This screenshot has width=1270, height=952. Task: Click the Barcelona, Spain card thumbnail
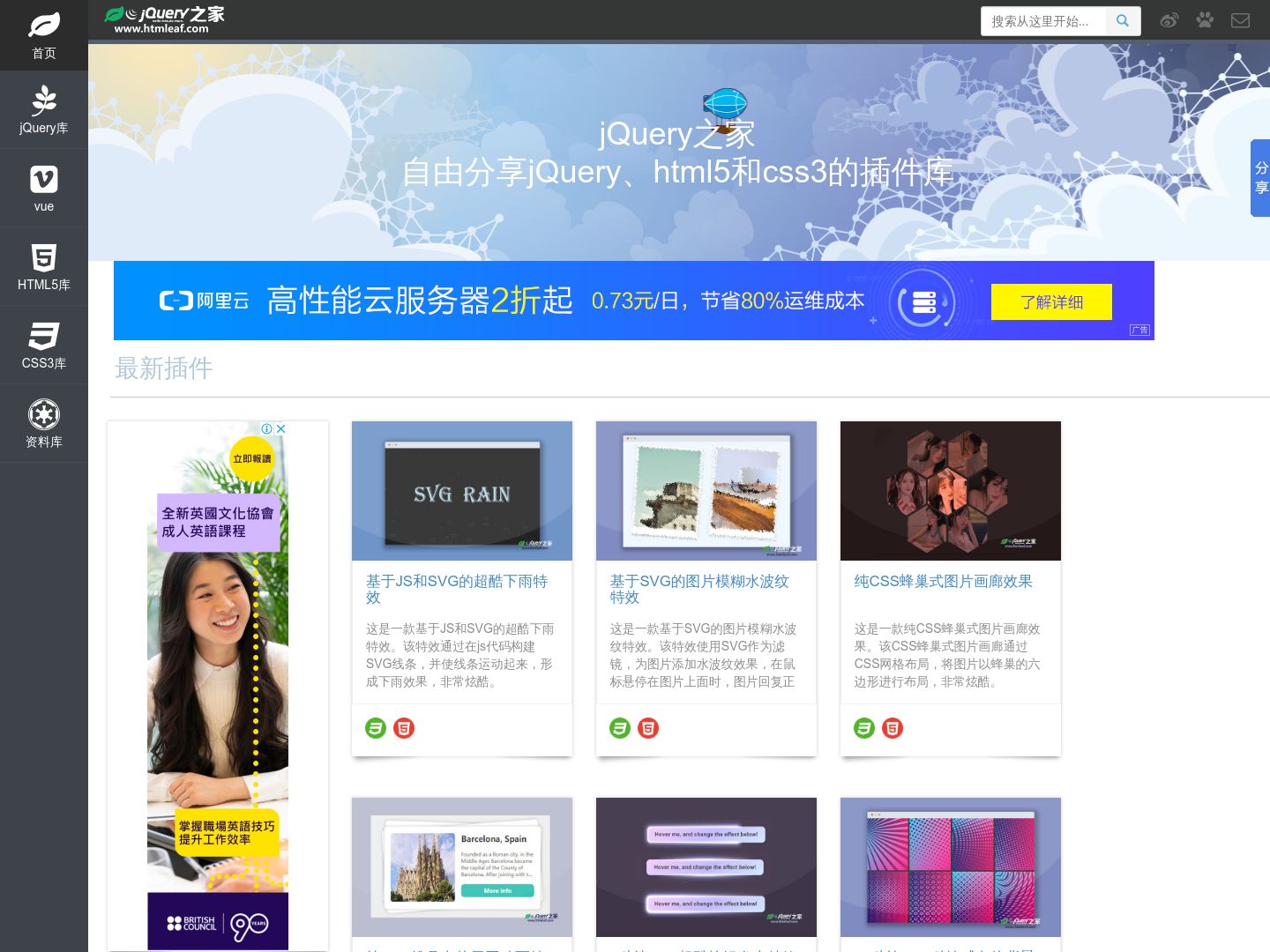462,867
